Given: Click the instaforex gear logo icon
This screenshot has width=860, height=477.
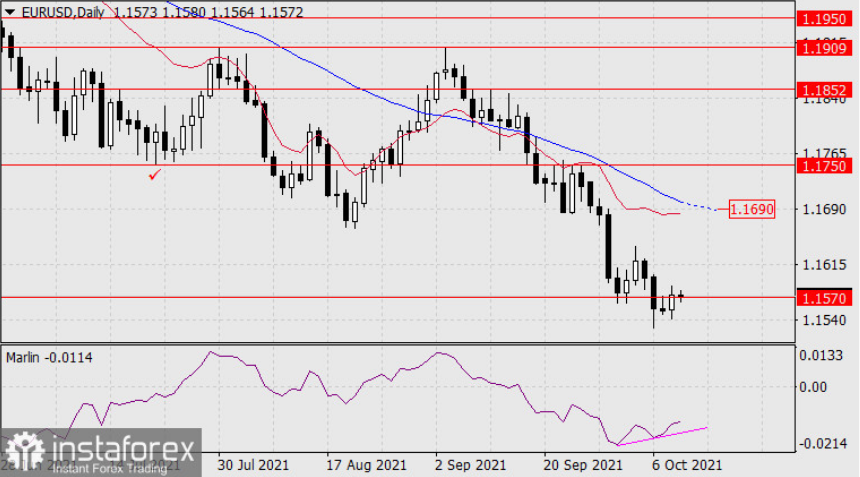Looking at the screenshot, I should click(25, 452).
